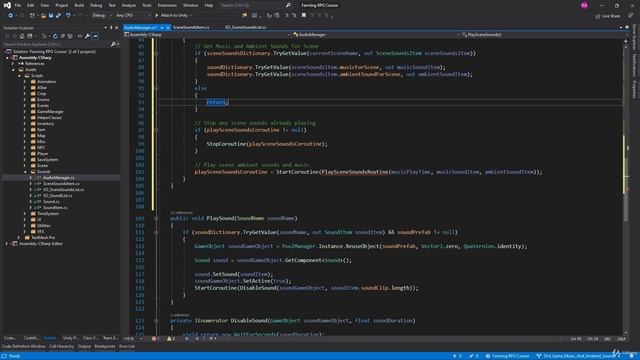Screen dimensions: 640x360
Task: Click the Save icon in the toolbar
Action: click(51, 16)
